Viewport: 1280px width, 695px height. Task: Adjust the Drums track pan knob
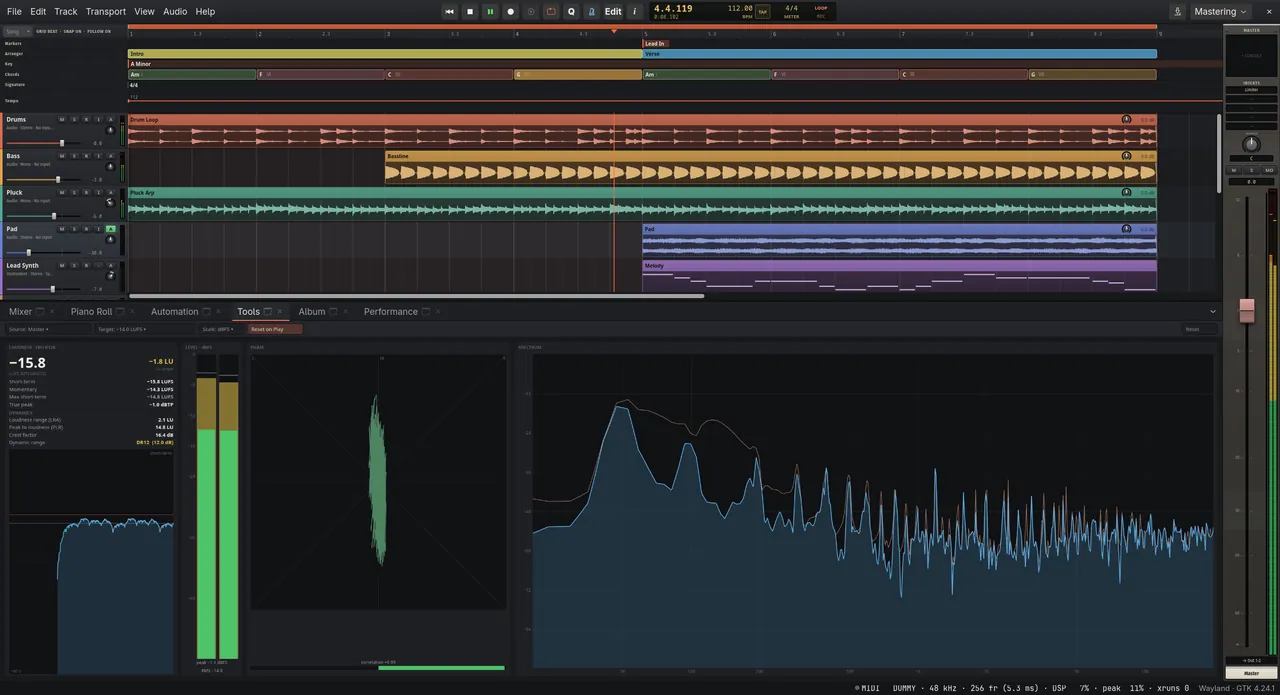click(x=110, y=130)
